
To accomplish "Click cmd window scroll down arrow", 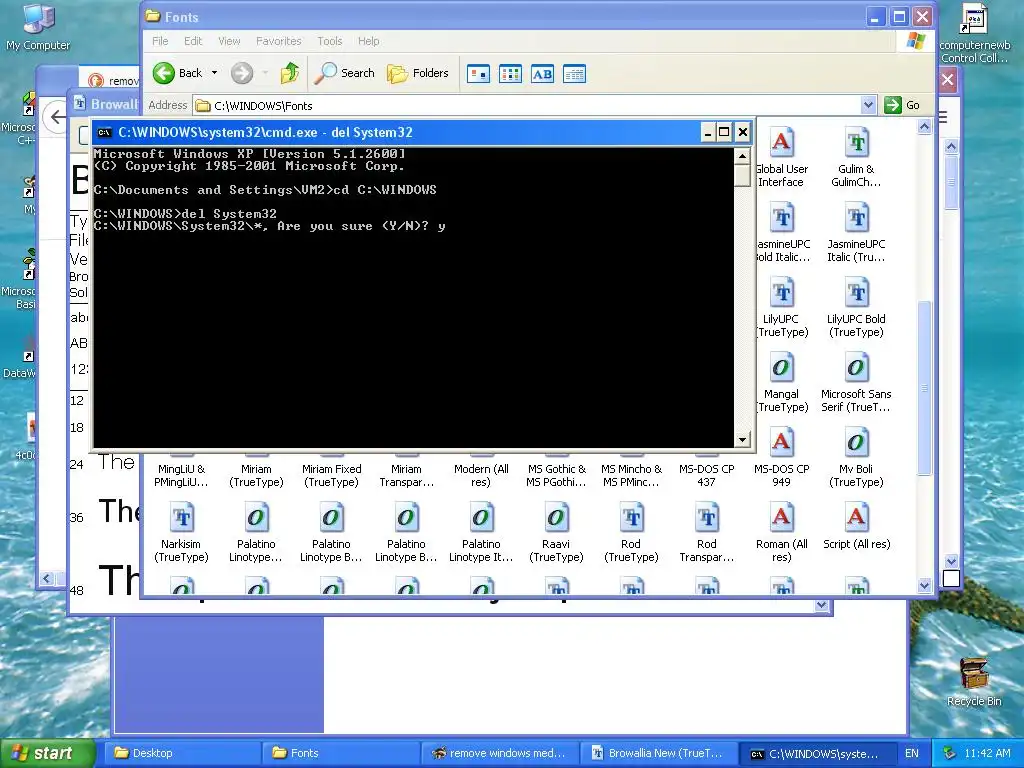I will (x=742, y=440).
